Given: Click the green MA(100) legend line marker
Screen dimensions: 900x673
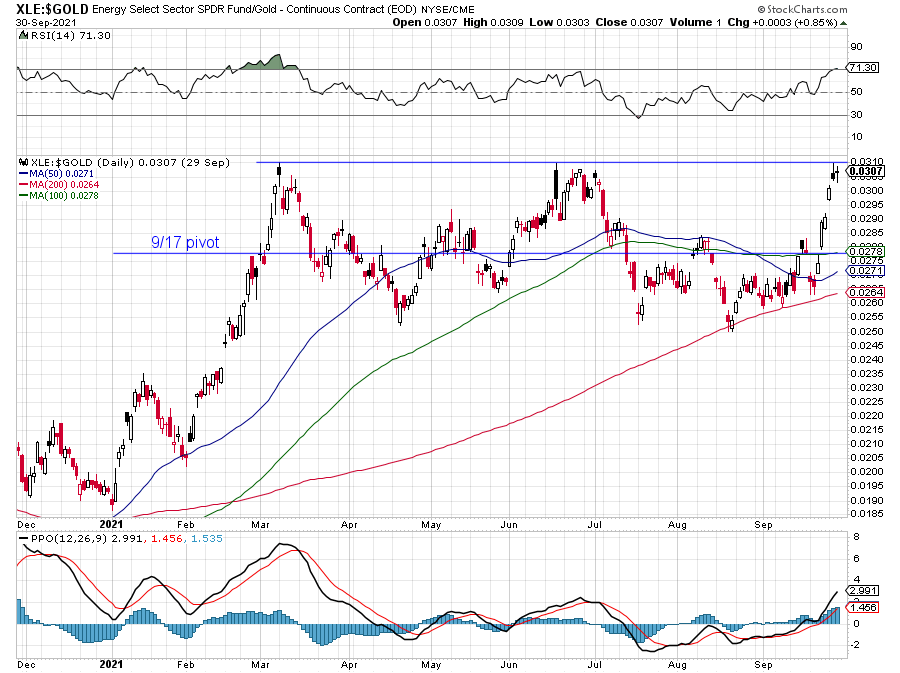Looking at the screenshot, I should tap(24, 196).
